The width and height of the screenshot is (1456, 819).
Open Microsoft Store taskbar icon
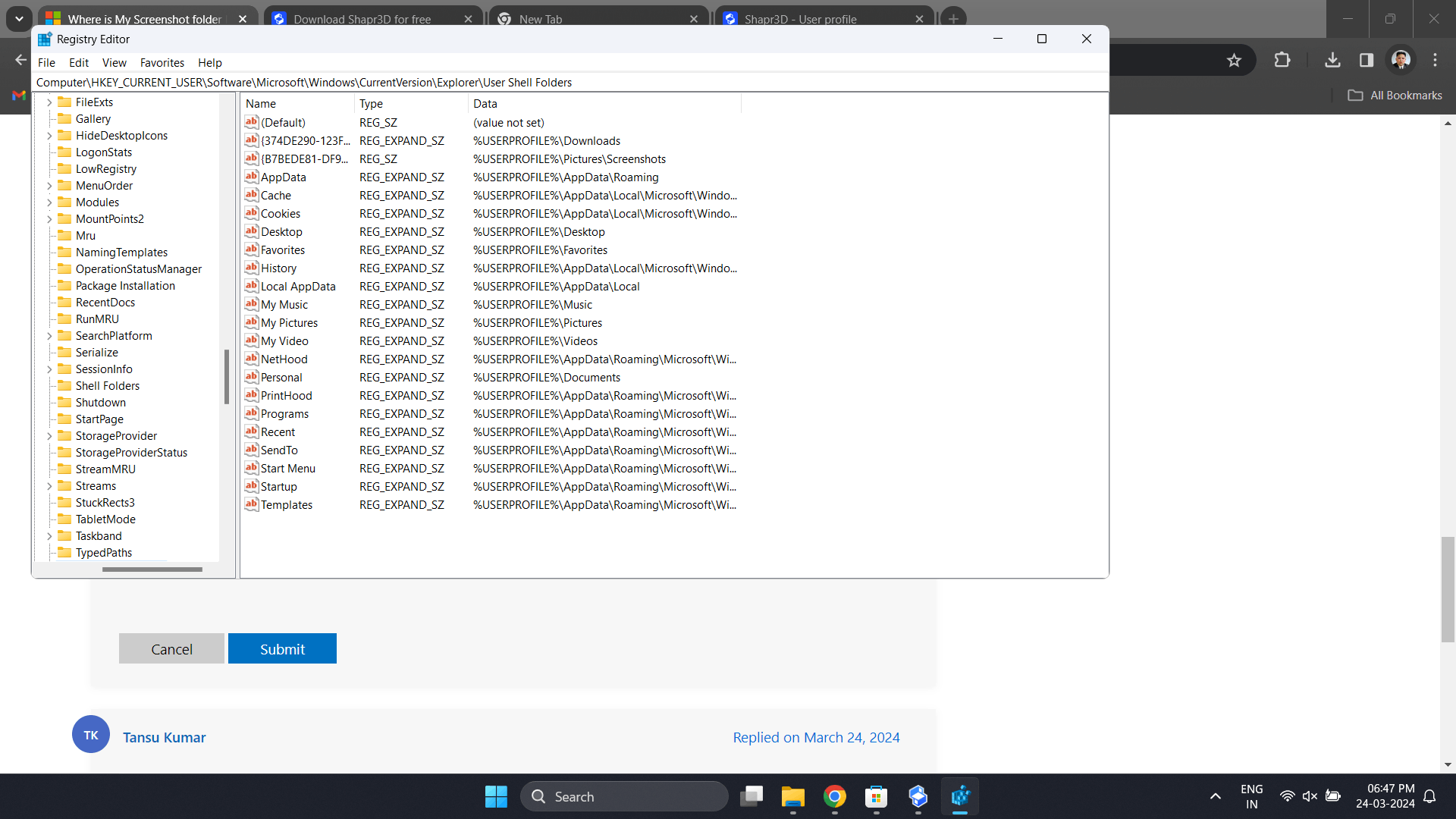coord(876,796)
